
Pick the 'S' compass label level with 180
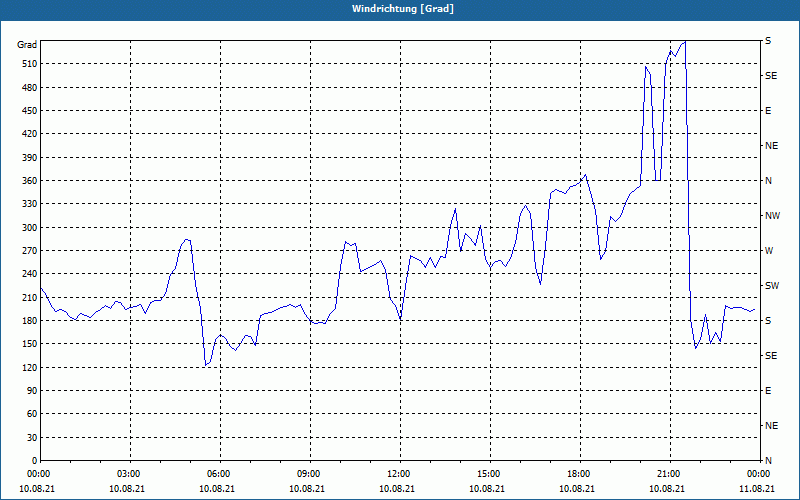(768, 320)
